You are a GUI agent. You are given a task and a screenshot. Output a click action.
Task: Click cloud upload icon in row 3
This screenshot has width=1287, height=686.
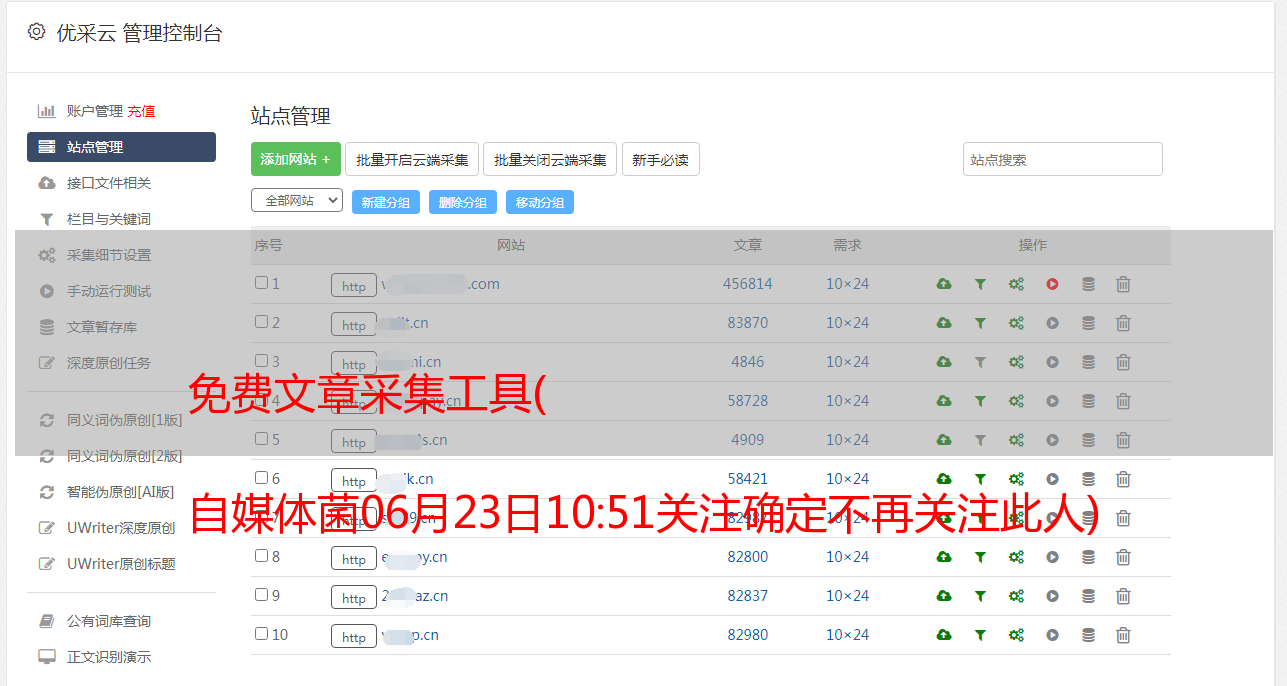(x=944, y=362)
